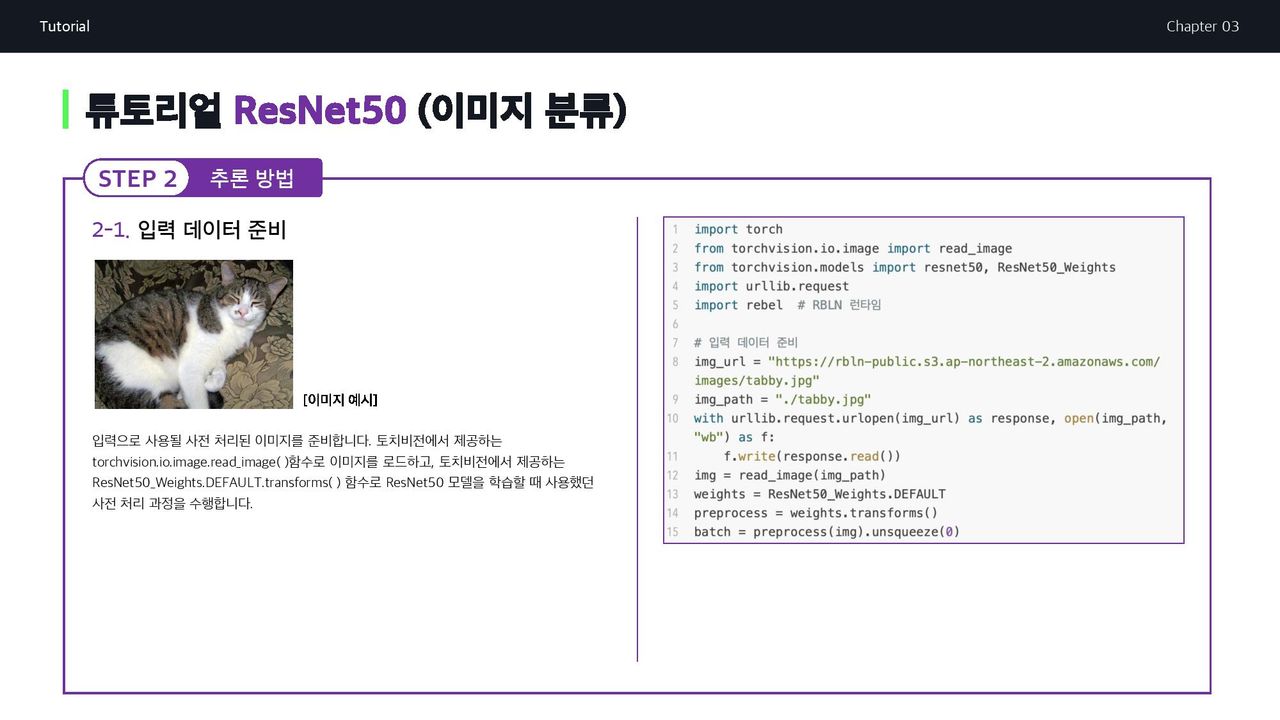Click the 'with urllib.request.urlopen' code line
The image size is (1280, 720).
pyautogui.click(x=931, y=418)
